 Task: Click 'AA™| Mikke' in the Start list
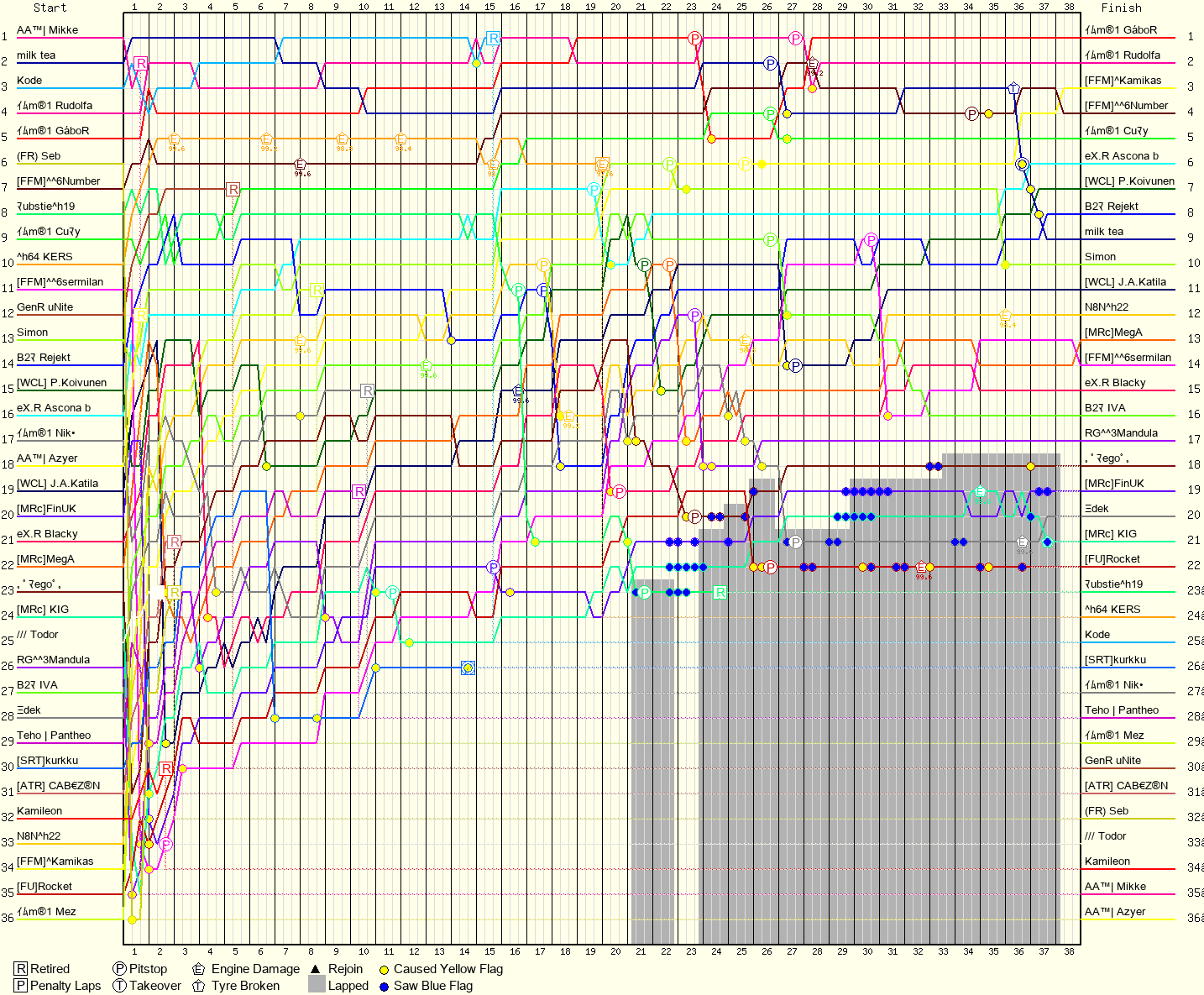47,29
